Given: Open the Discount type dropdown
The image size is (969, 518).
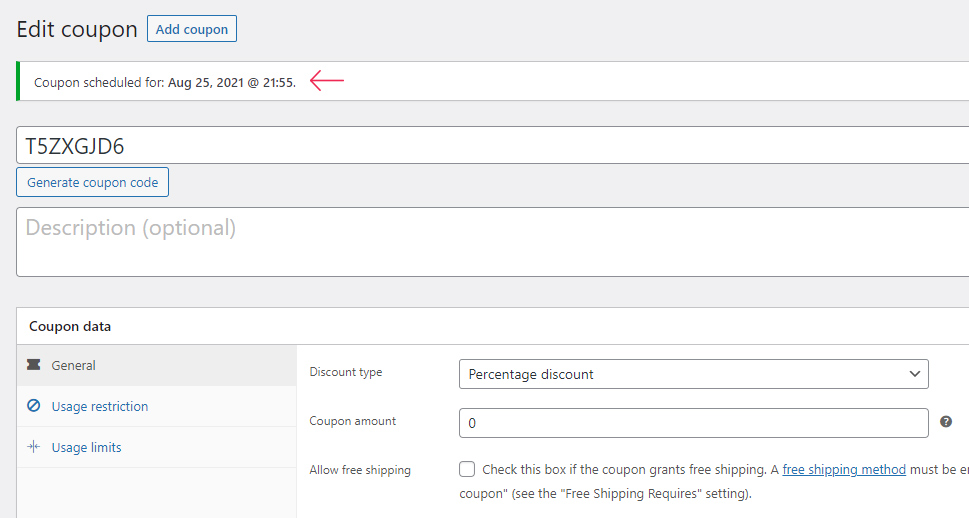Looking at the screenshot, I should (x=693, y=374).
